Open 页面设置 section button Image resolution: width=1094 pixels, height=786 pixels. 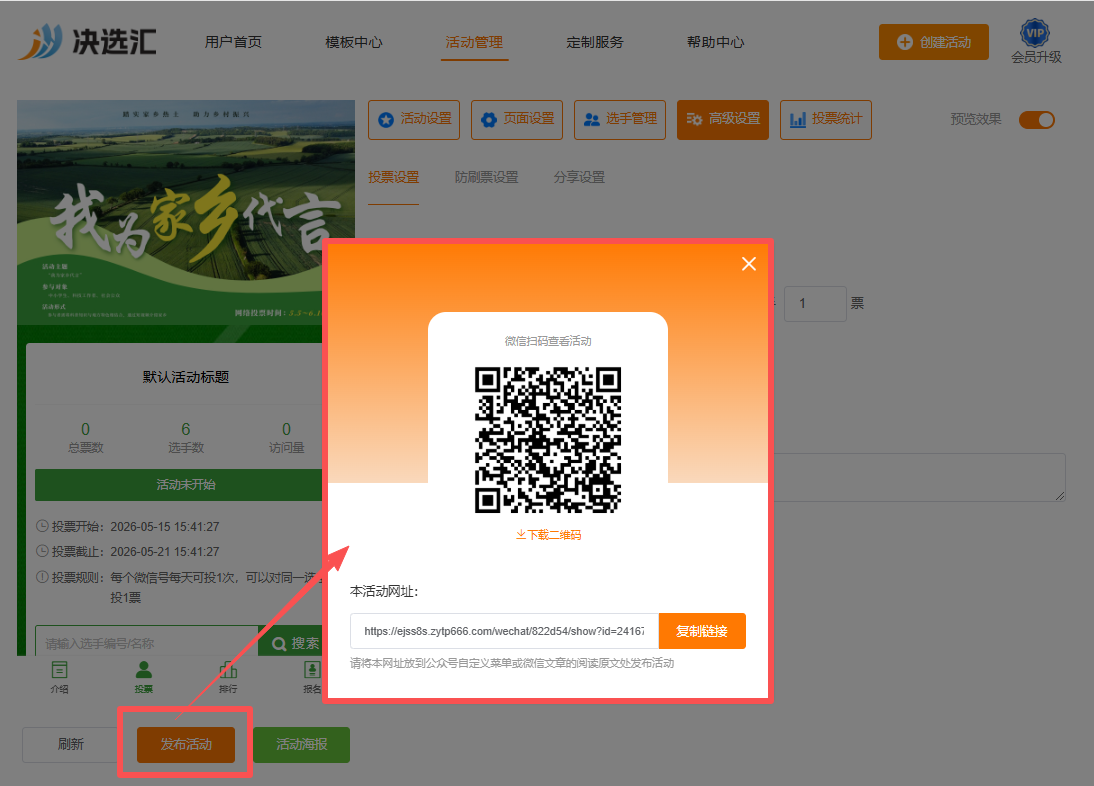coord(517,120)
